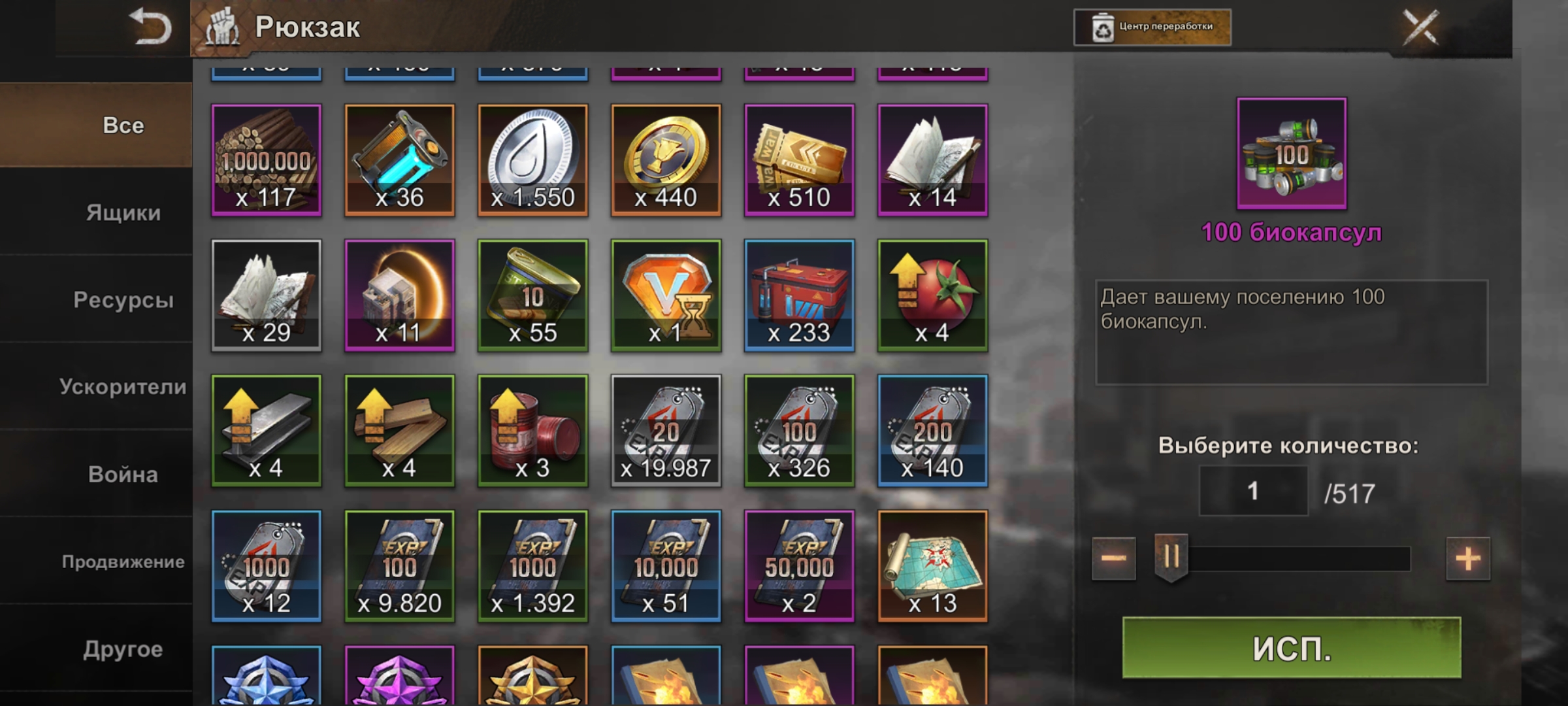Click the quantity slider handle
1568x706 pixels.
pyautogui.click(x=1171, y=558)
